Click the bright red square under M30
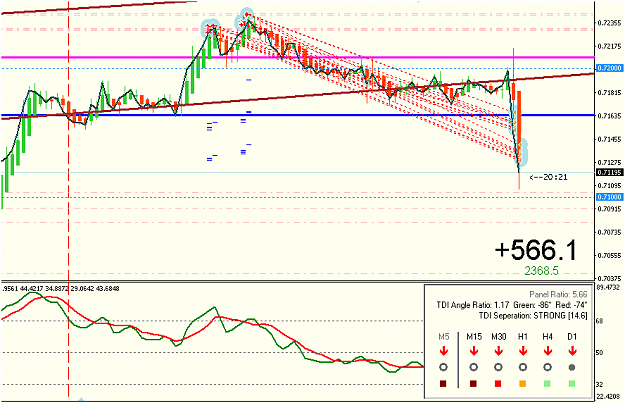 (x=498, y=384)
